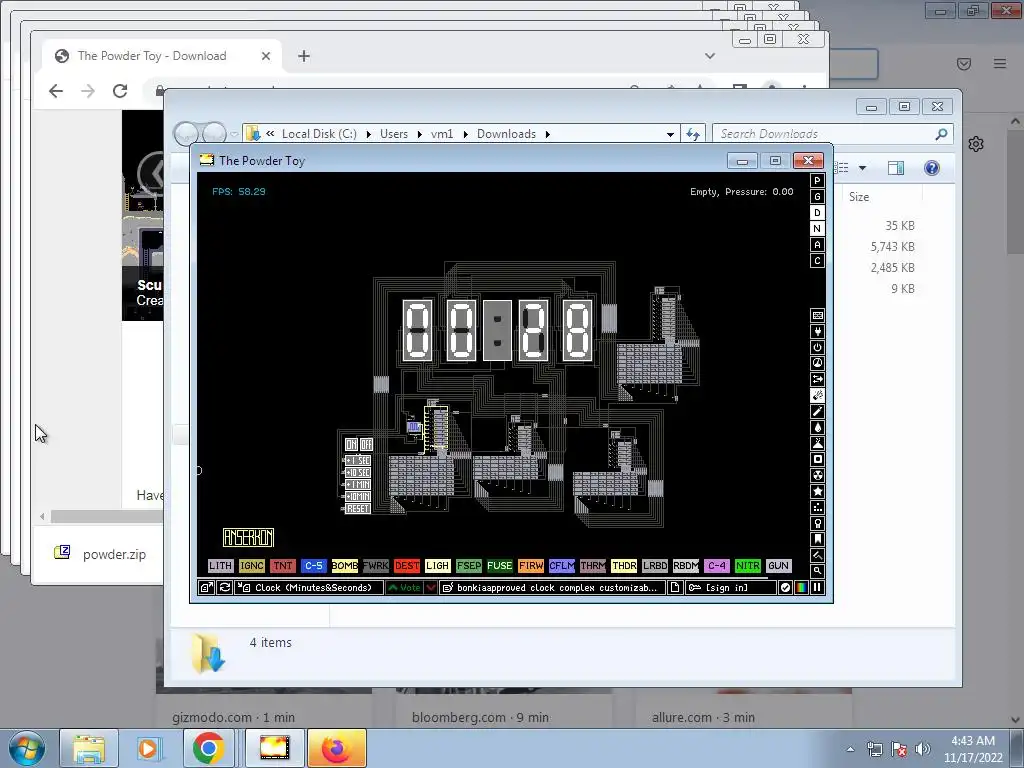1024x768 pixels.
Task: Open the Sensors (gauge) element category
Action: (x=817, y=364)
